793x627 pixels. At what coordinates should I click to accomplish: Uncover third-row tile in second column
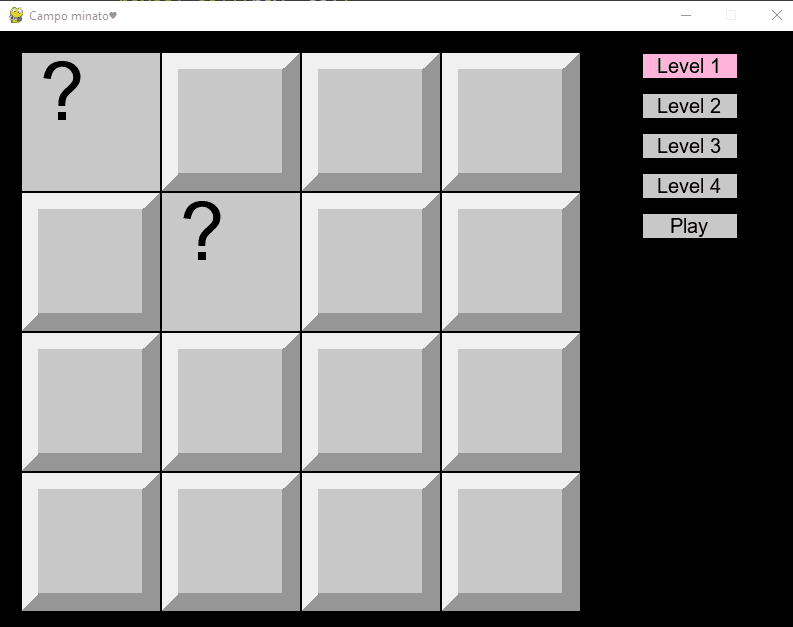pyautogui.click(x=231, y=402)
